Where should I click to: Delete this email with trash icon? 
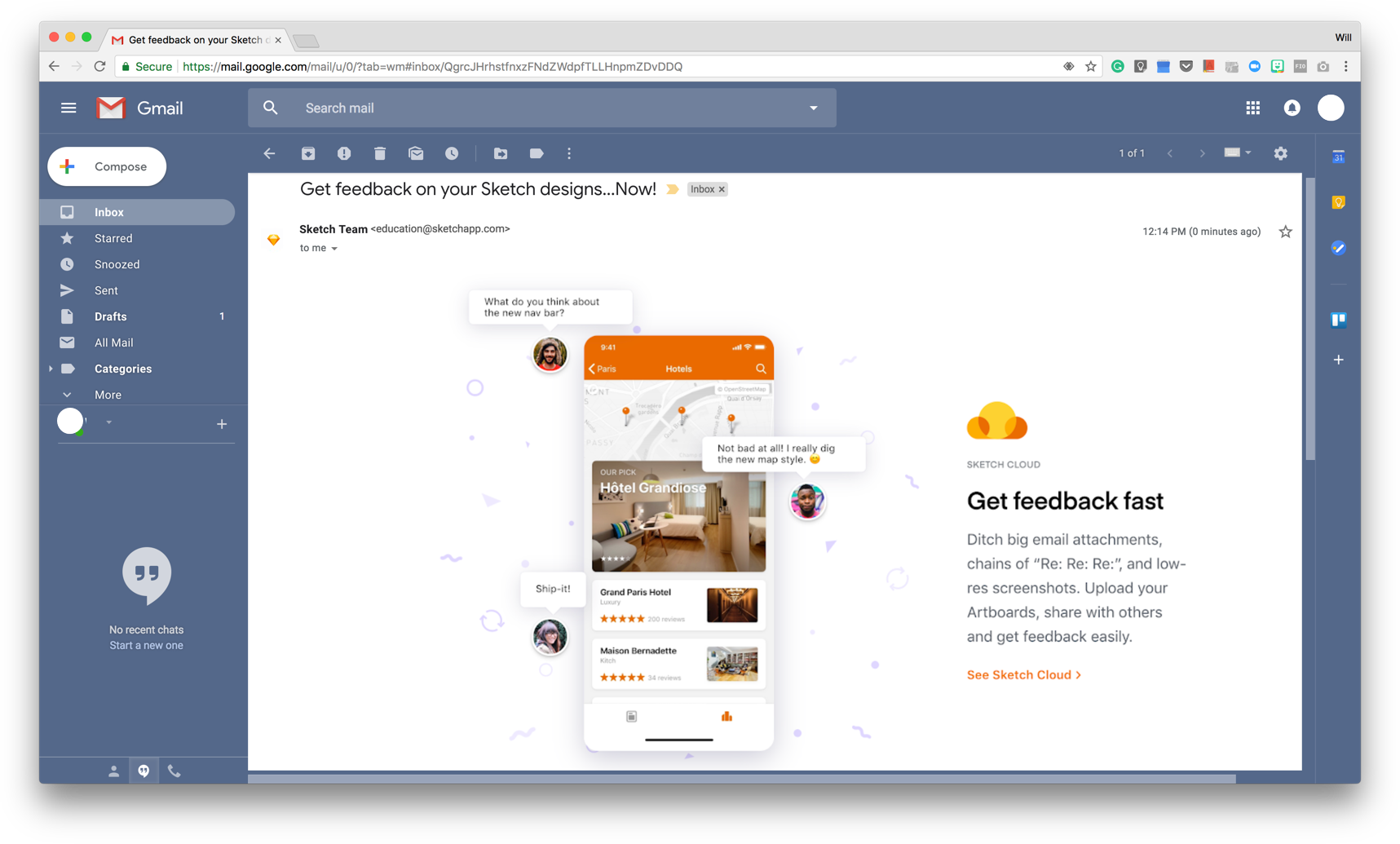click(x=380, y=153)
